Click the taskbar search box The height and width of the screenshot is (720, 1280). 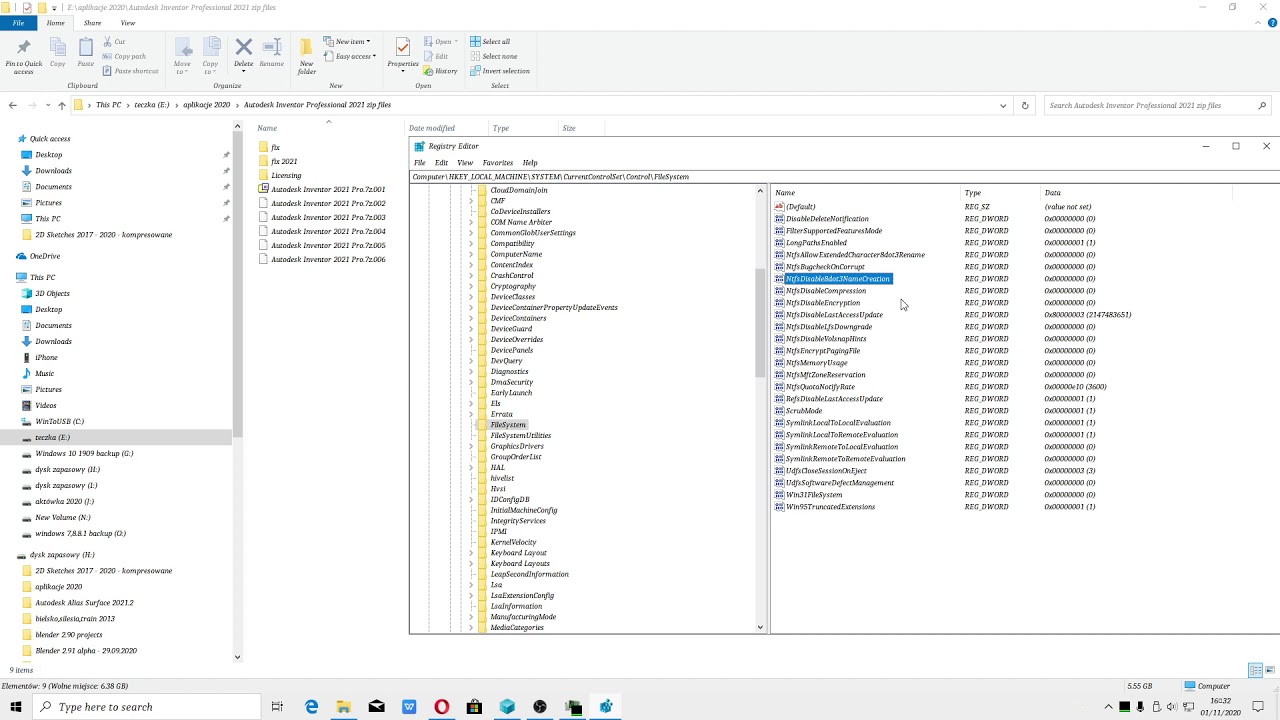click(x=146, y=707)
